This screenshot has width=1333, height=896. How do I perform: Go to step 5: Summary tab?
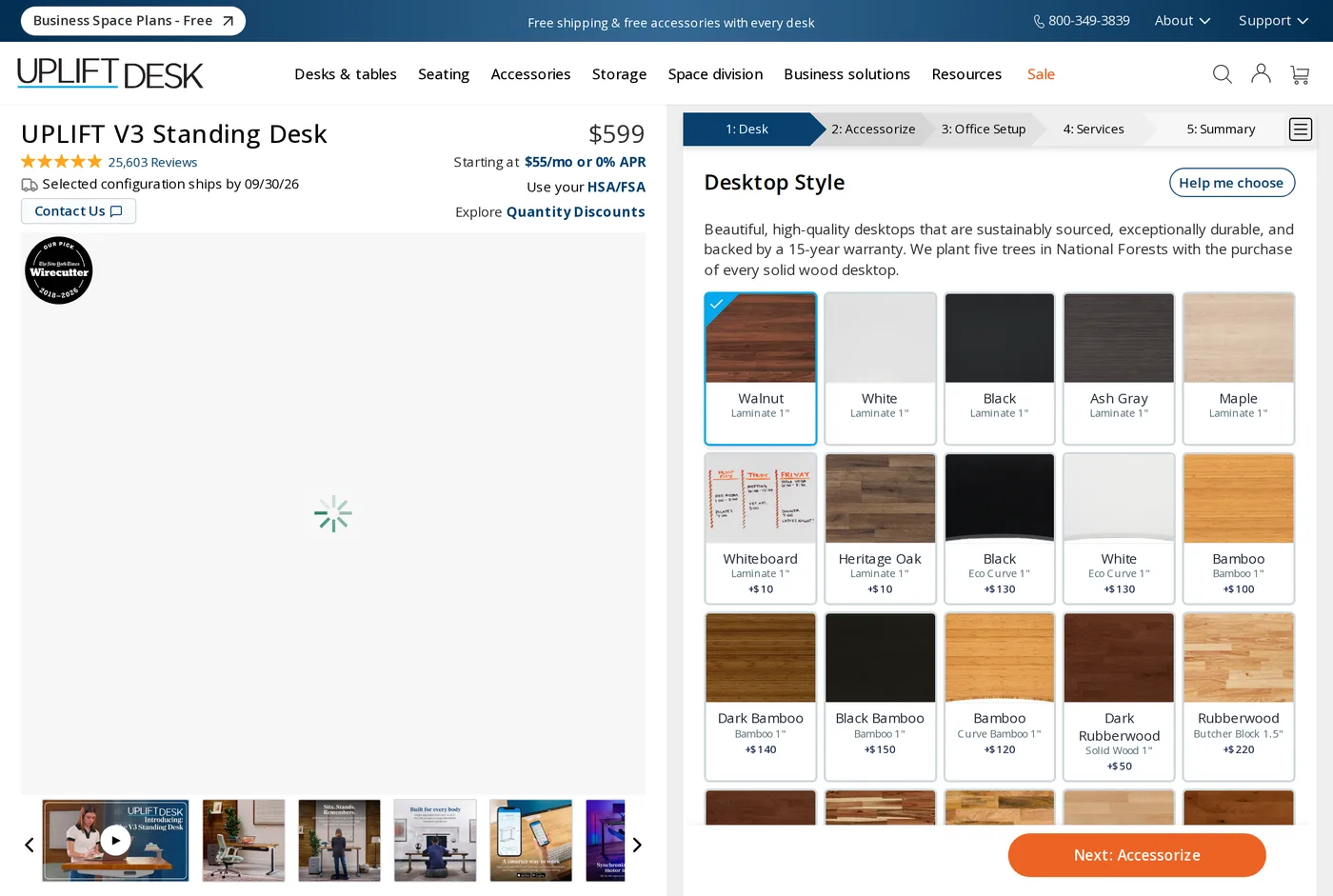[x=1221, y=129]
